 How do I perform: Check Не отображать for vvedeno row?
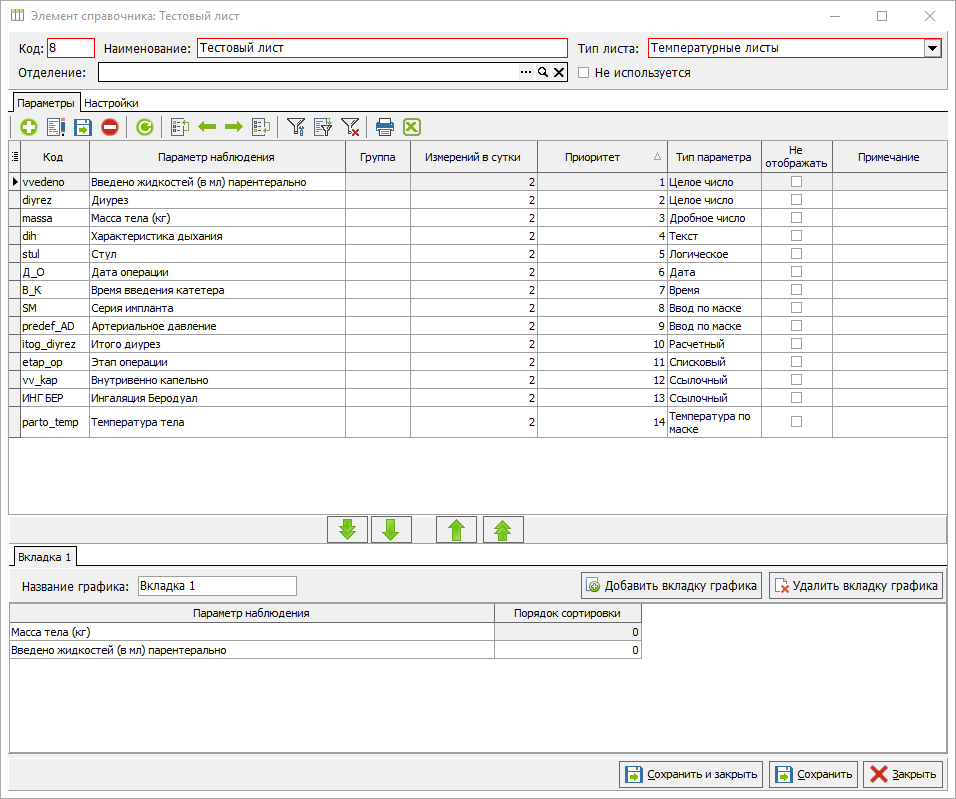(796, 182)
